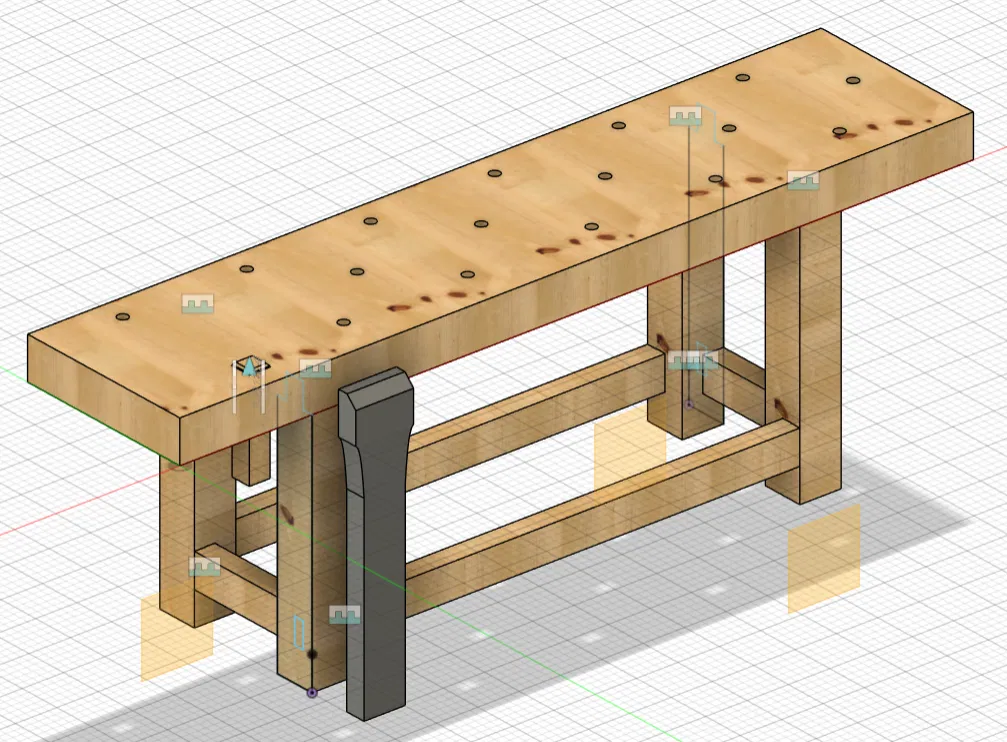Select the joint glyph on the left short stretcher
The image size is (1007, 742).
pos(204,567)
